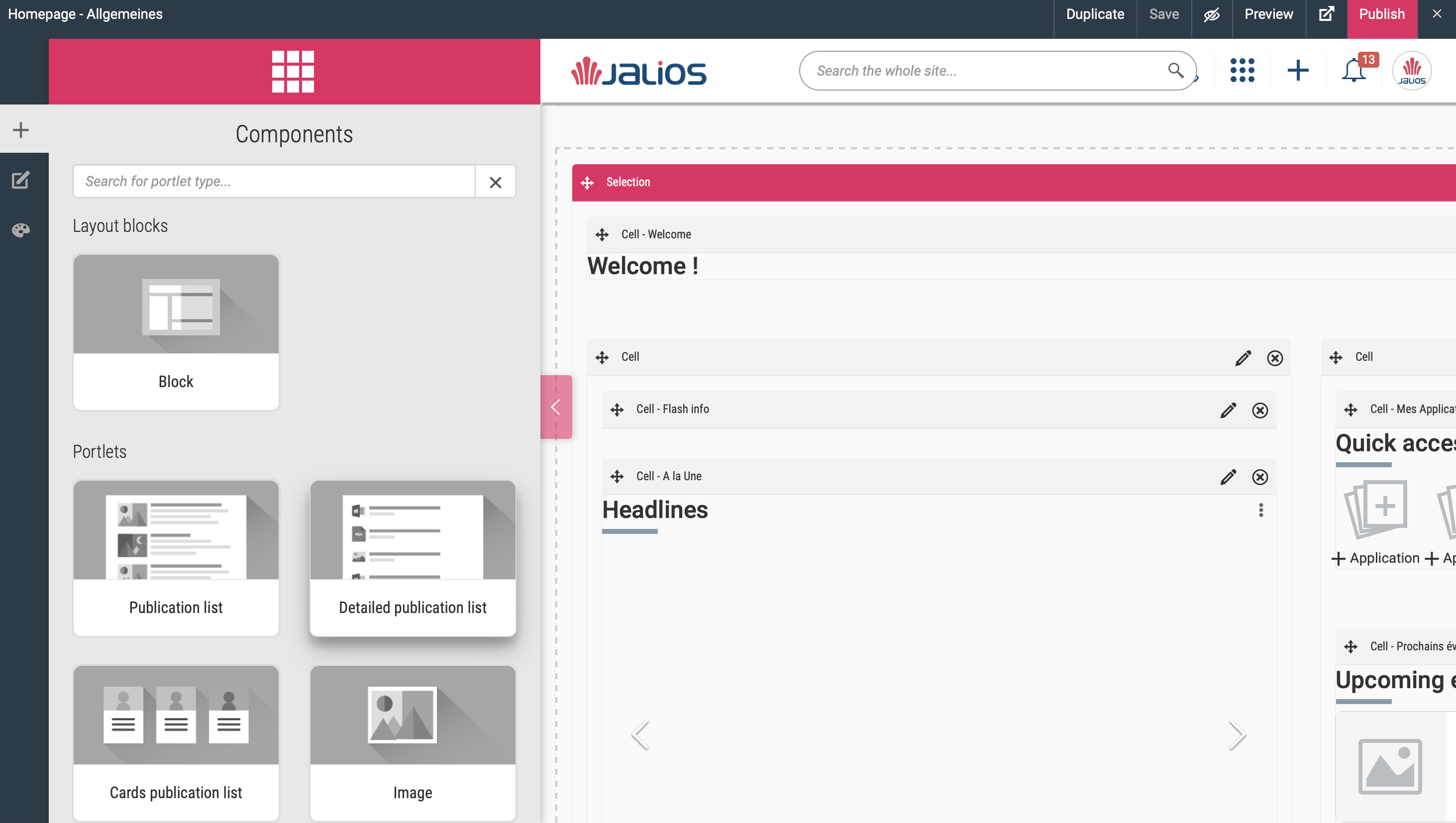
Task: Open the edit sidebar icon
Action: pyautogui.click(x=21, y=180)
